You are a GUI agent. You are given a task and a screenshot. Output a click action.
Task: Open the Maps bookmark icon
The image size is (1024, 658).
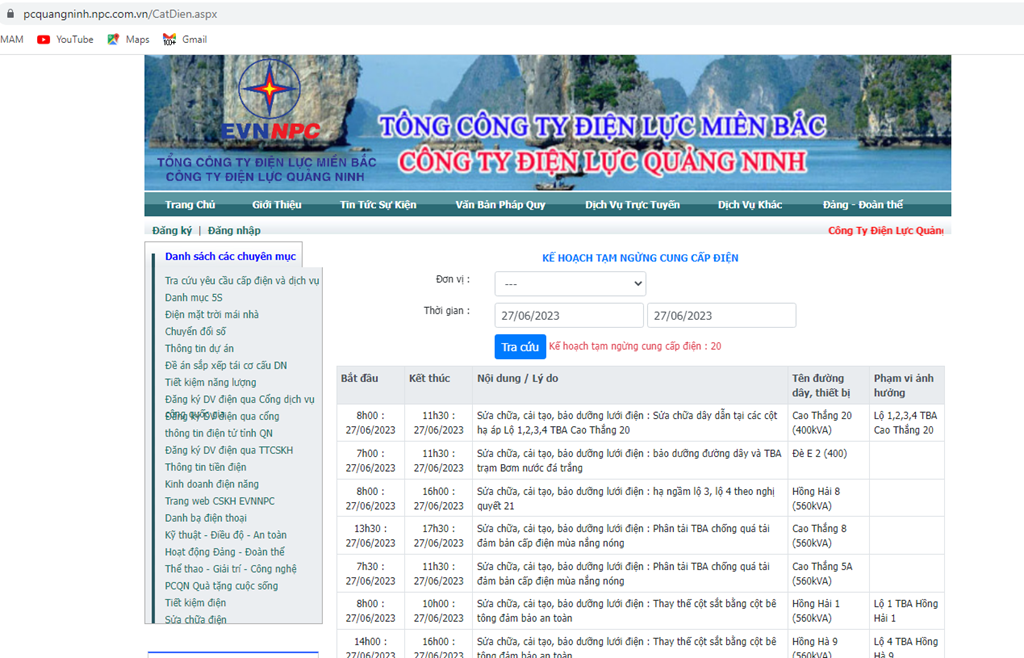coord(113,39)
